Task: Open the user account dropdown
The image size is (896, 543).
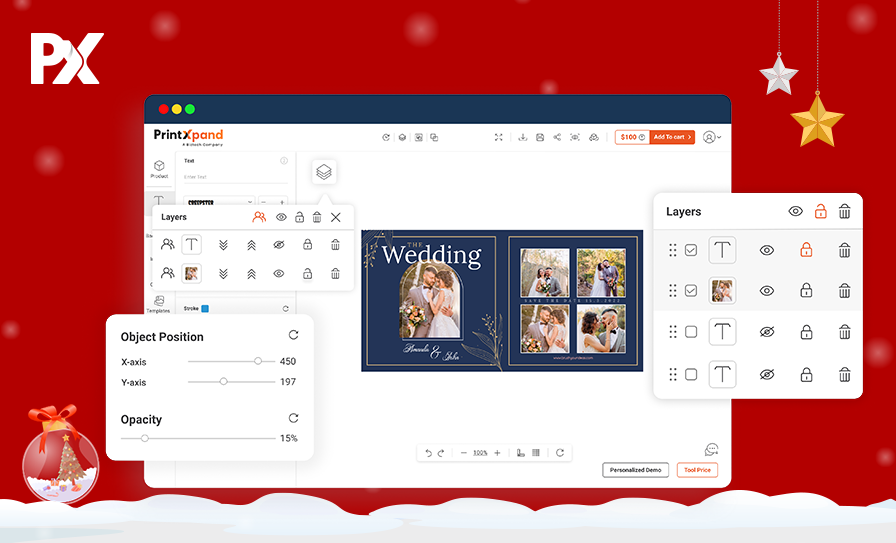Action: [712, 137]
